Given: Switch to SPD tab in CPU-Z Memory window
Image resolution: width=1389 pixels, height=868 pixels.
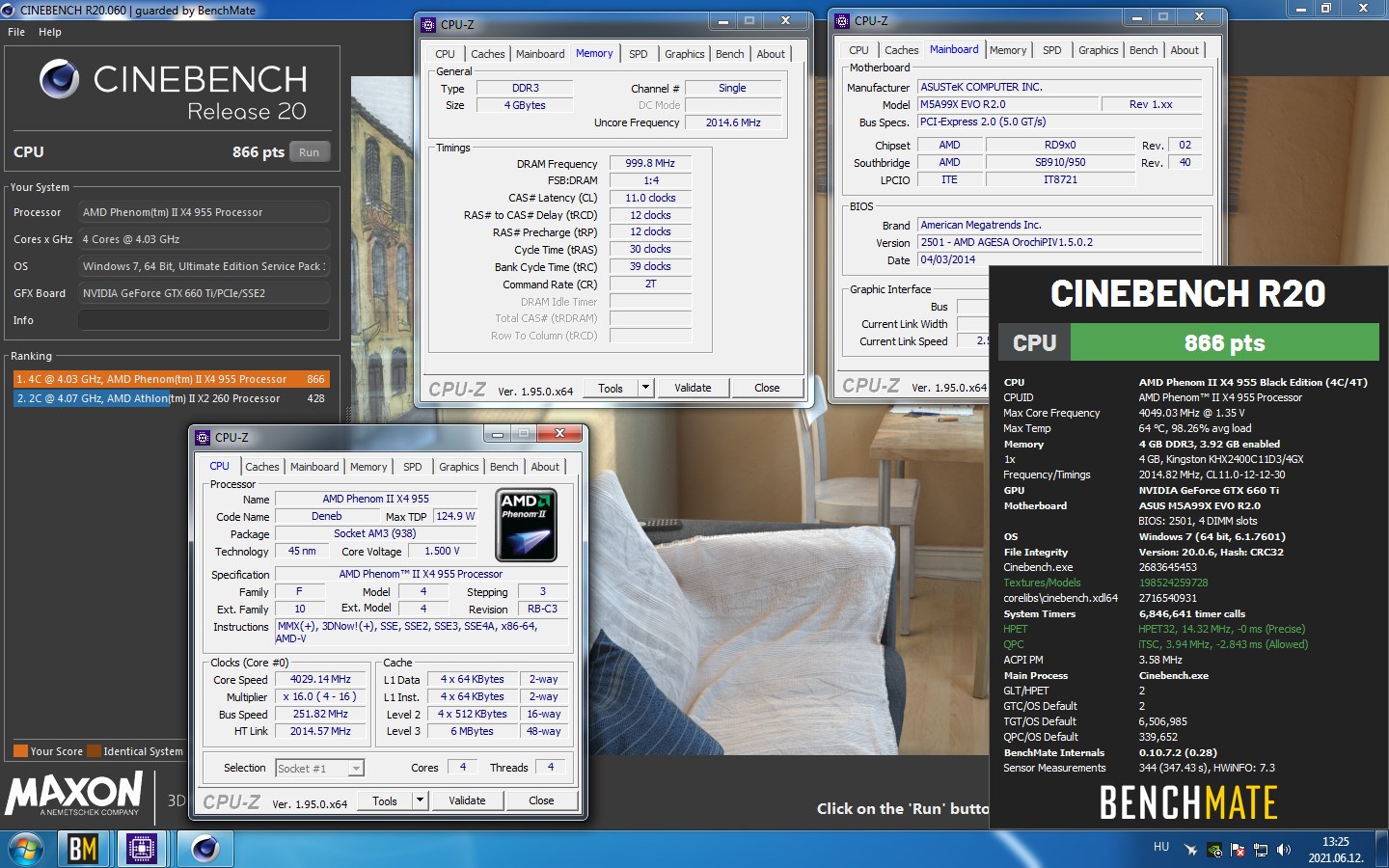Looking at the screenshot, I should [639, 54].
